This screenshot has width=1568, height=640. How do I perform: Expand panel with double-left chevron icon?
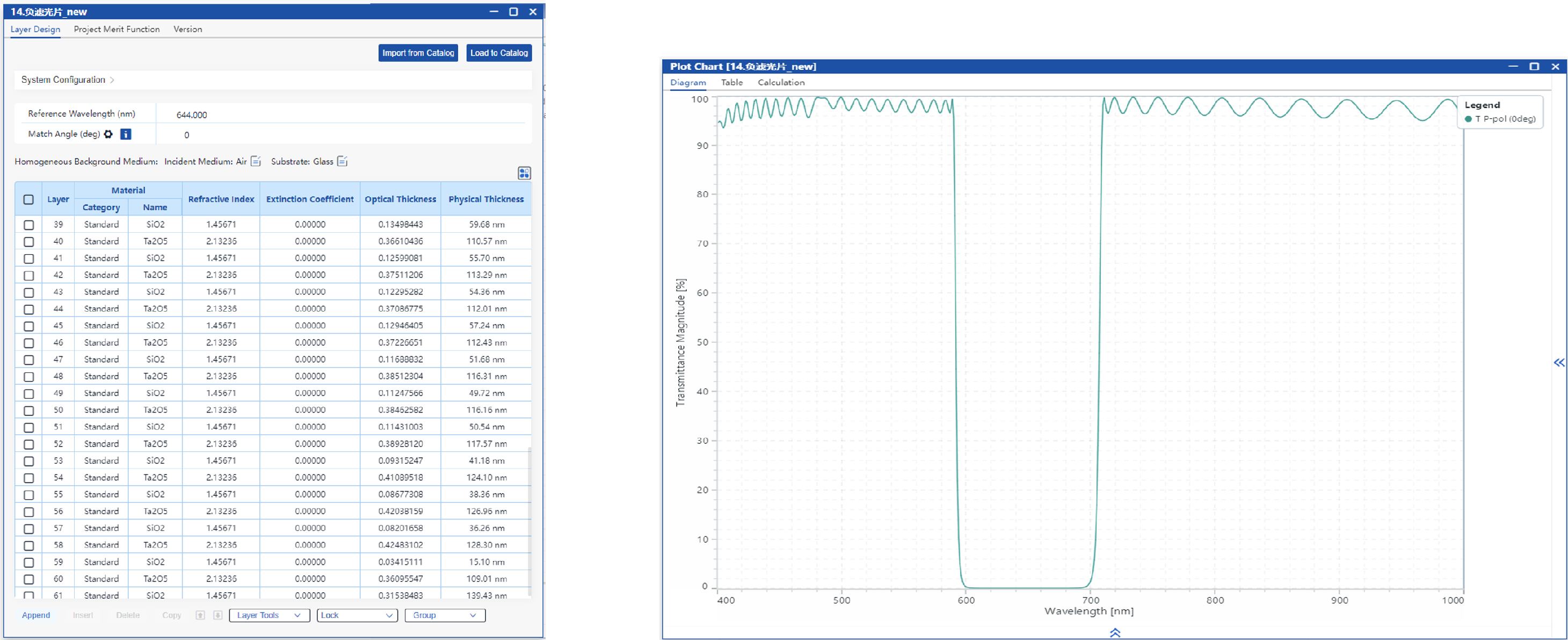(1558, 363)
